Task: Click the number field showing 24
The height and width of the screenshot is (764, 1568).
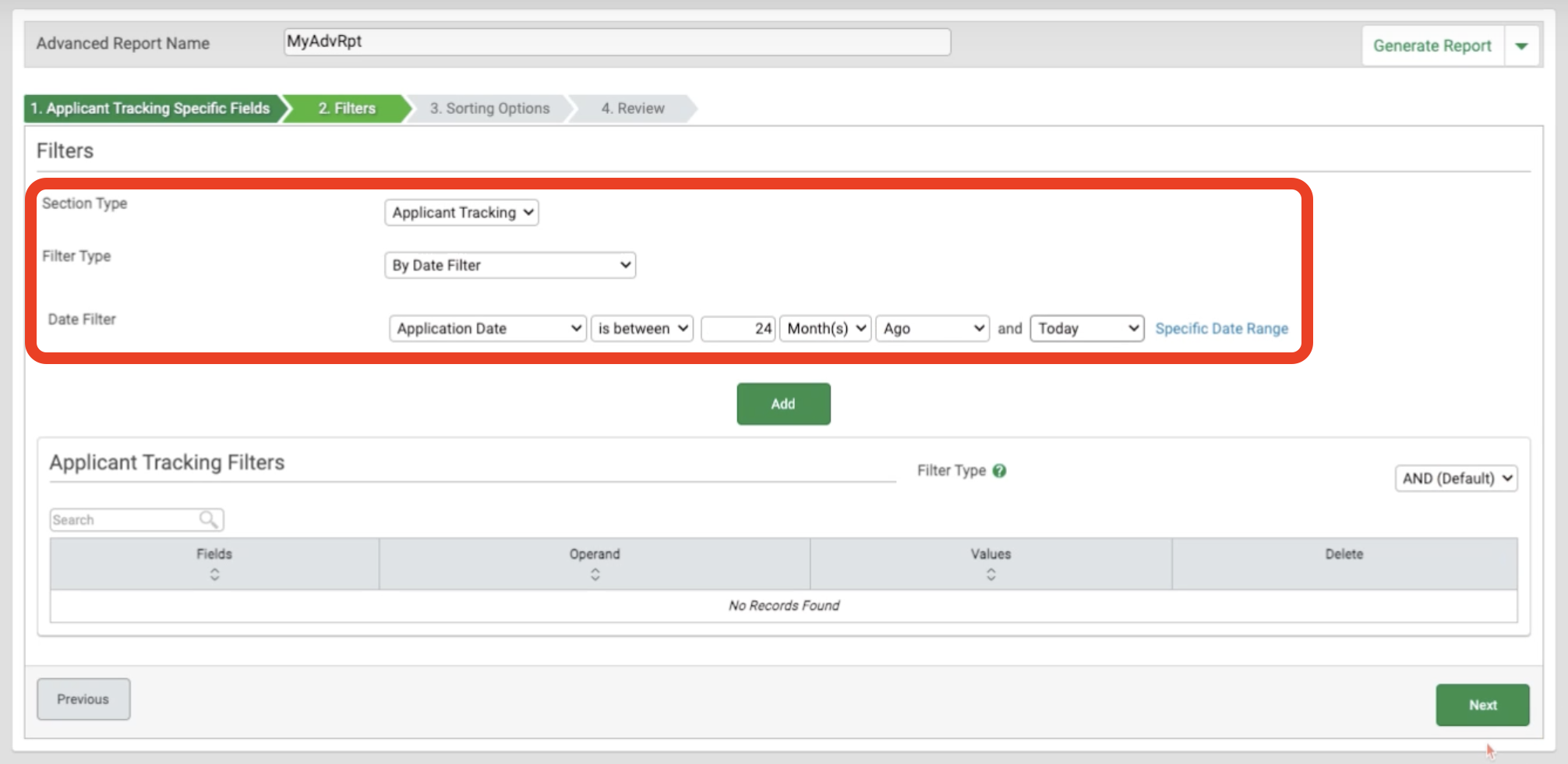Action: click(738, 328)
